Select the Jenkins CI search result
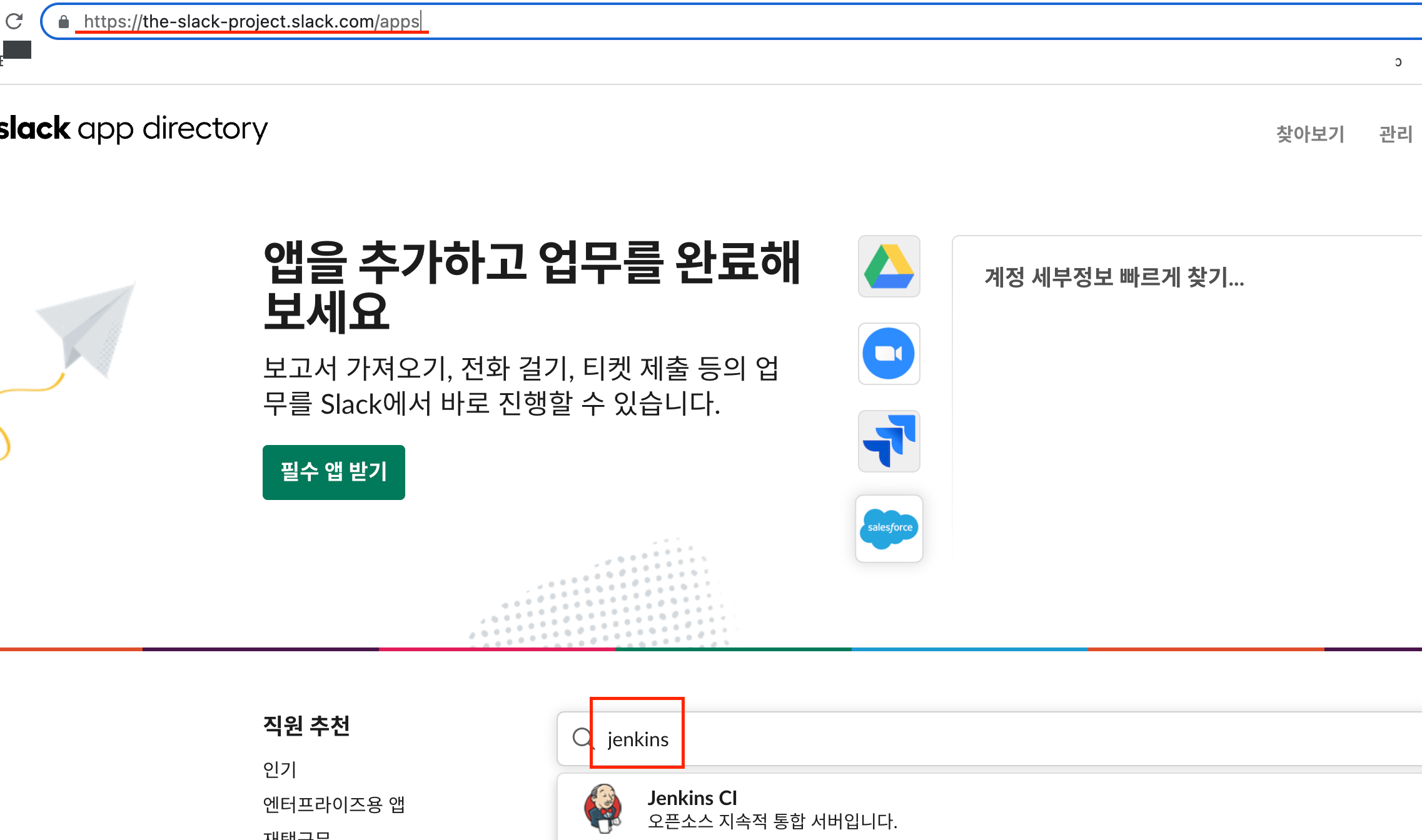 click(692, 798)
